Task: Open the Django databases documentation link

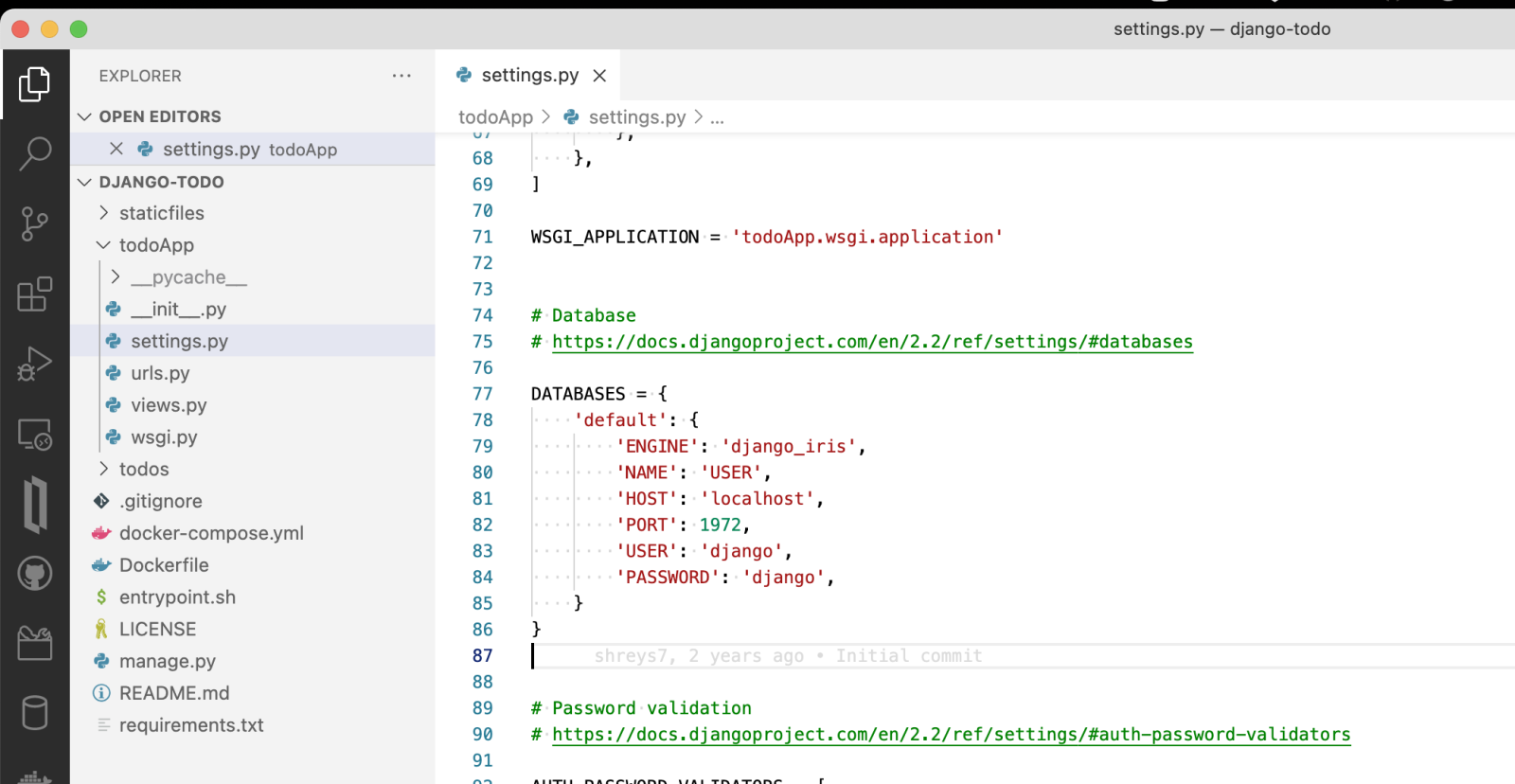Action: [871, 342]
